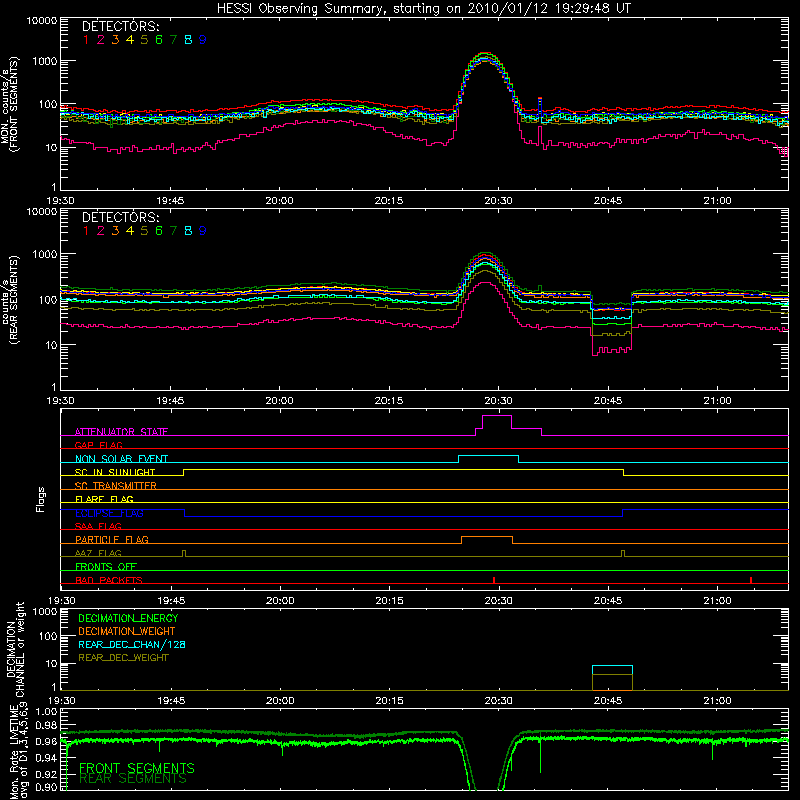Click the raised PARTICLE_FLAG orange segment
This screenshot has height=800, width=800.
pos(487,537)
